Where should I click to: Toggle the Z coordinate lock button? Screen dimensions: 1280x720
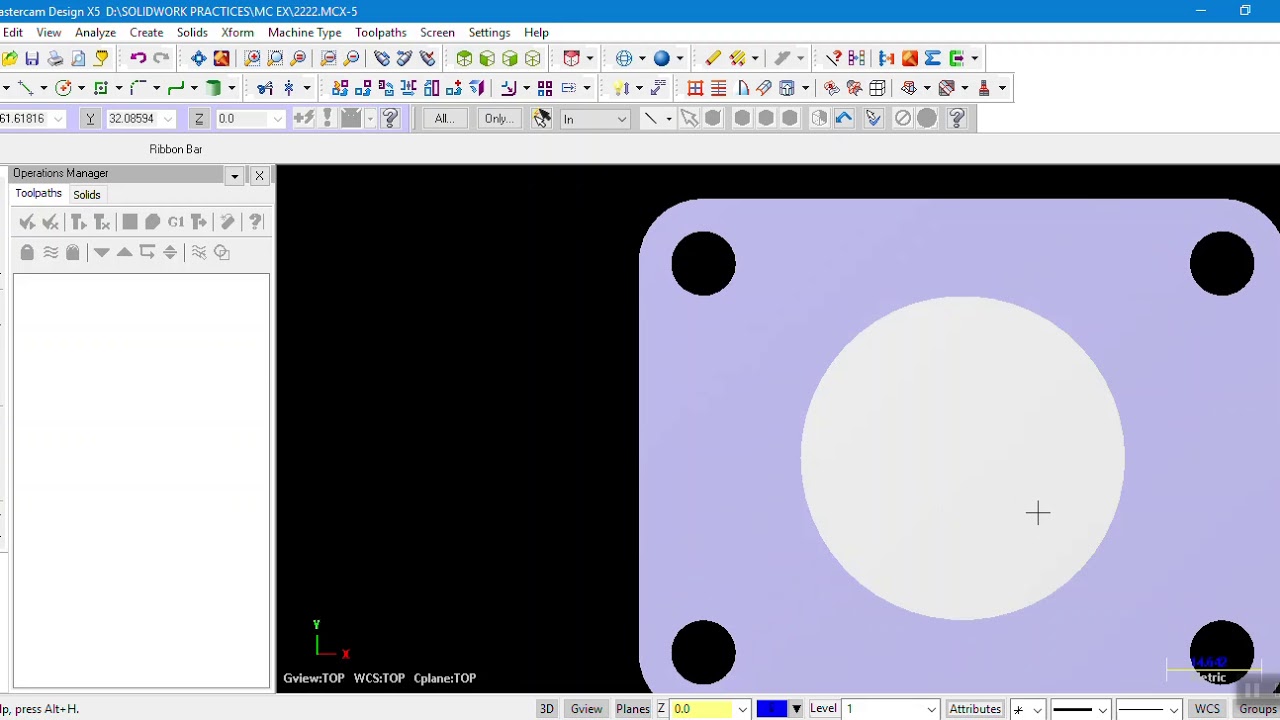pos(199,119)
